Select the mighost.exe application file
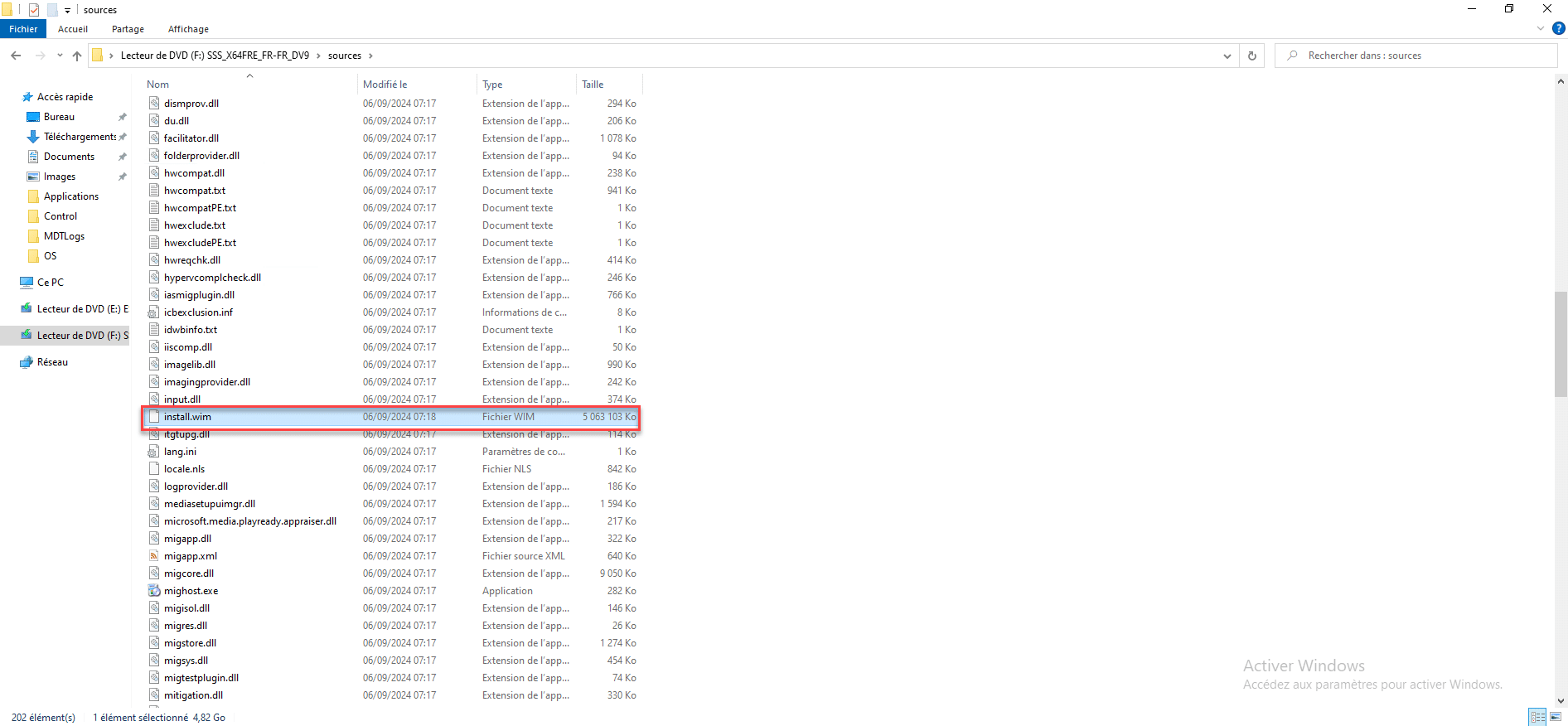 [x=191, y=591]
